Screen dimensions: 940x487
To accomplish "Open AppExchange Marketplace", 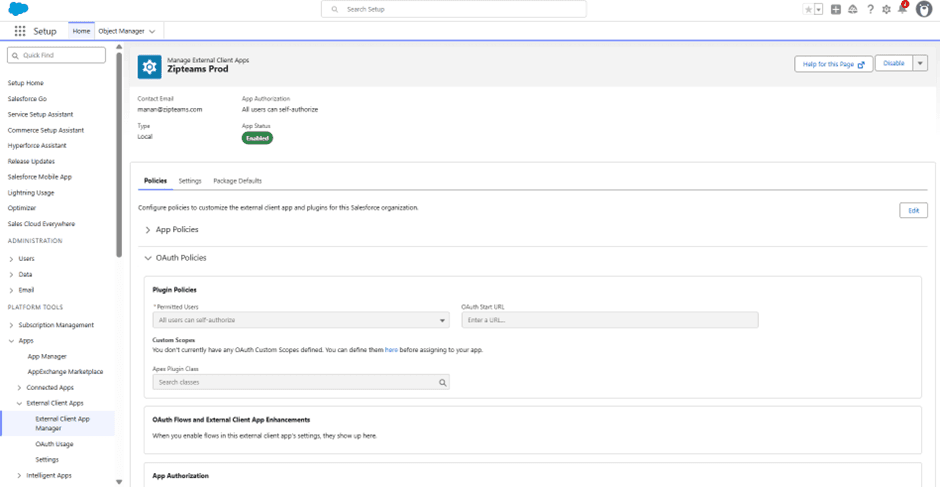I will click(x=65, y=372).
